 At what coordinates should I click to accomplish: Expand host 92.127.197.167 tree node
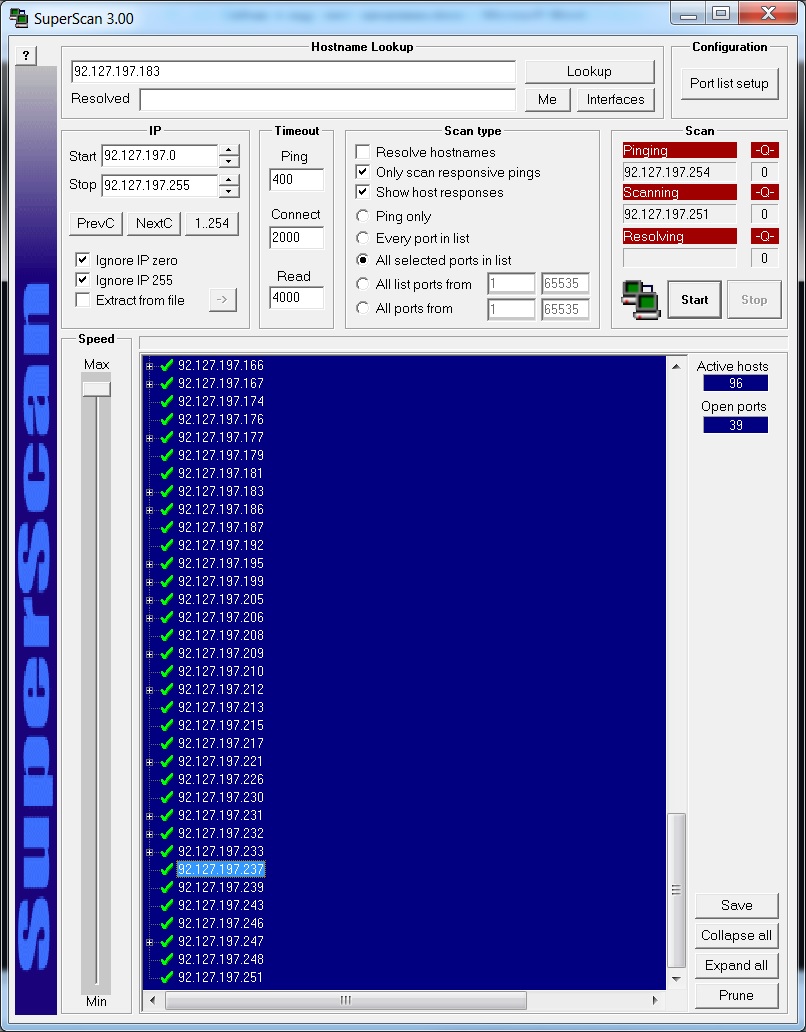149,384
